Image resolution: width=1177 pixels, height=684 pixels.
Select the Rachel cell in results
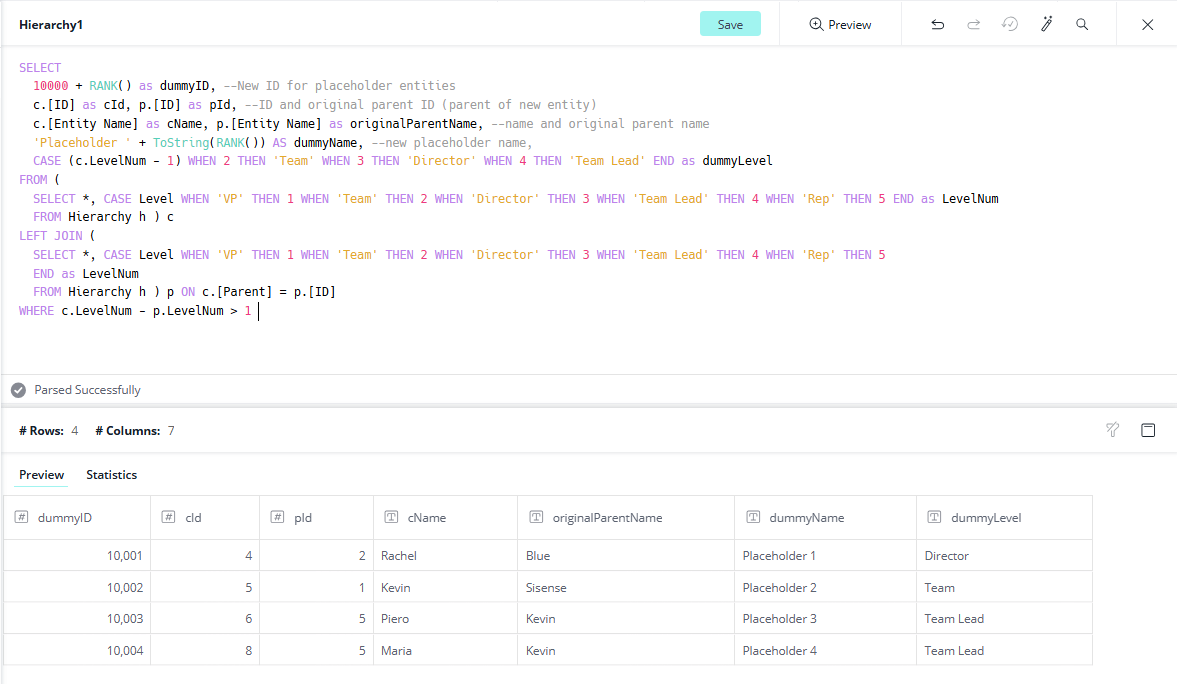399,556
